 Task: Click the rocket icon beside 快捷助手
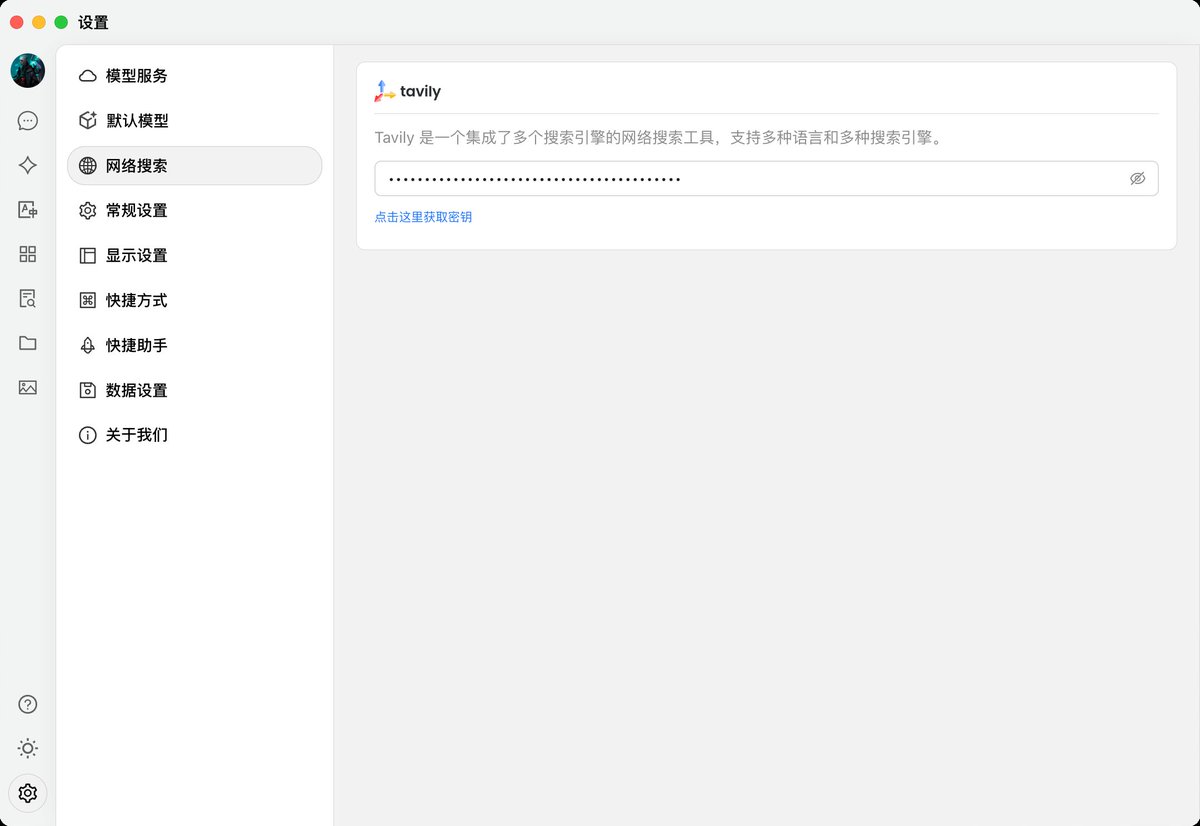pyautogui.click(x=88, y=346)
